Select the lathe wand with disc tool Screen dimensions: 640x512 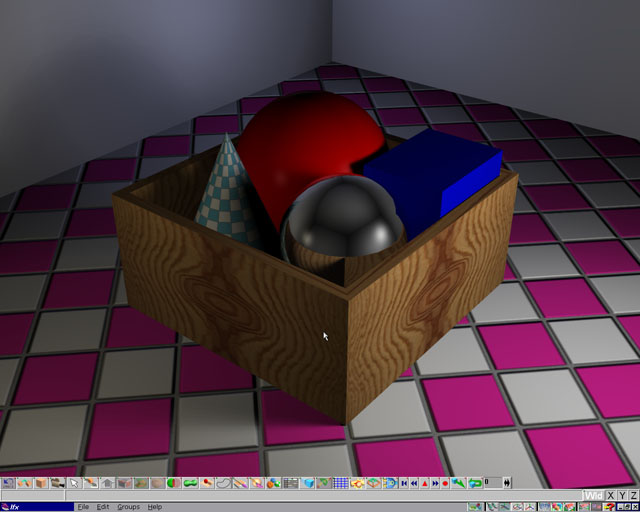257,483
